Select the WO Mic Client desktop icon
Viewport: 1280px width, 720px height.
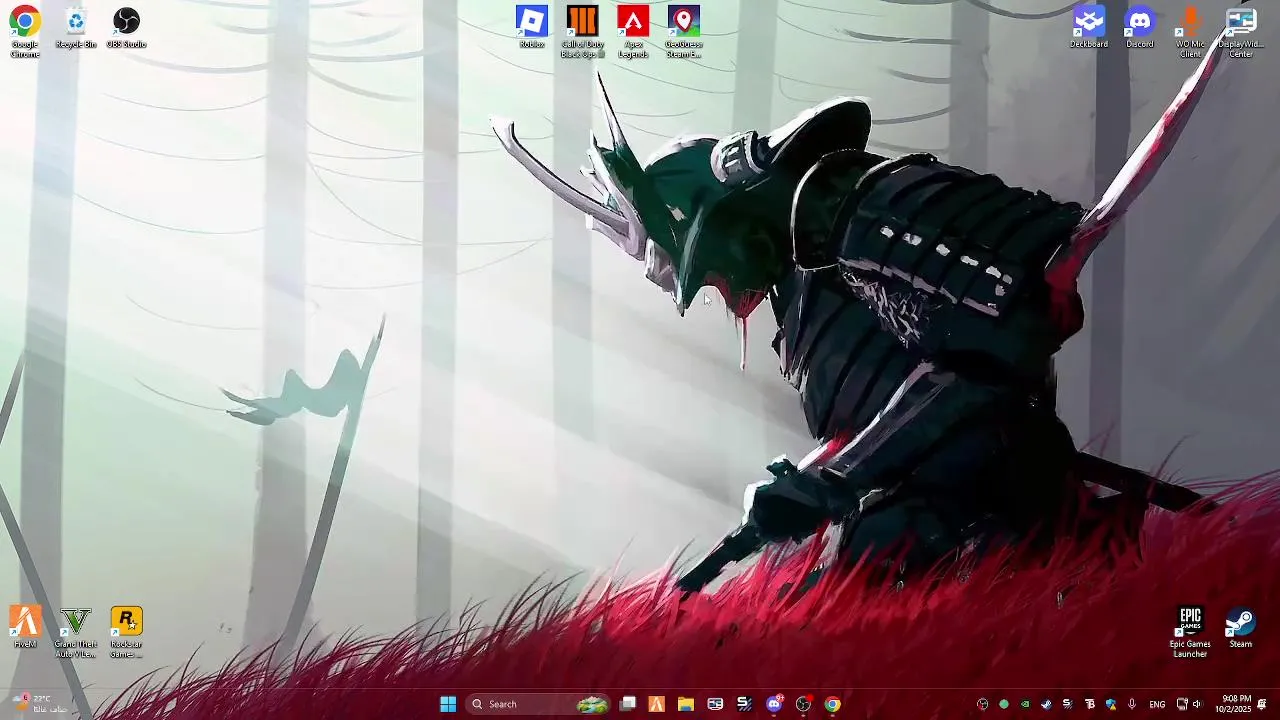1190,32
